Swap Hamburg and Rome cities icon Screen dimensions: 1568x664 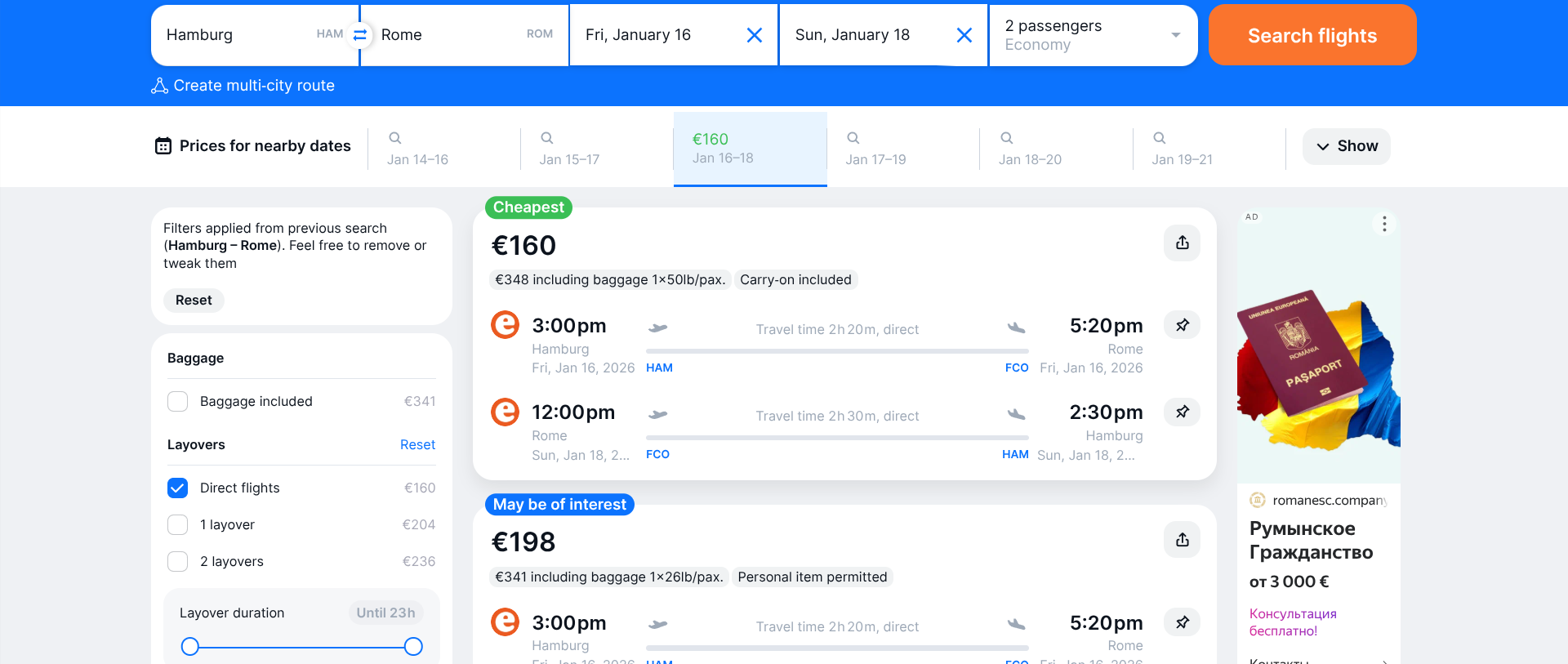[359, 35]
